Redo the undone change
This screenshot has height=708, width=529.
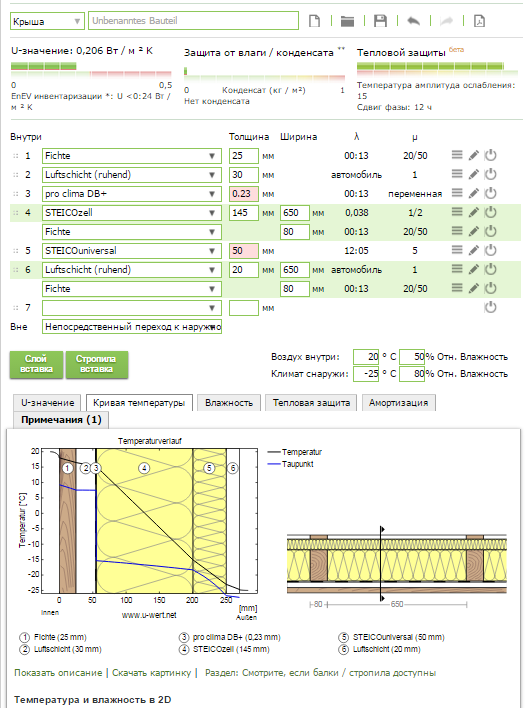pyautogui.click(x=446, y=21)
